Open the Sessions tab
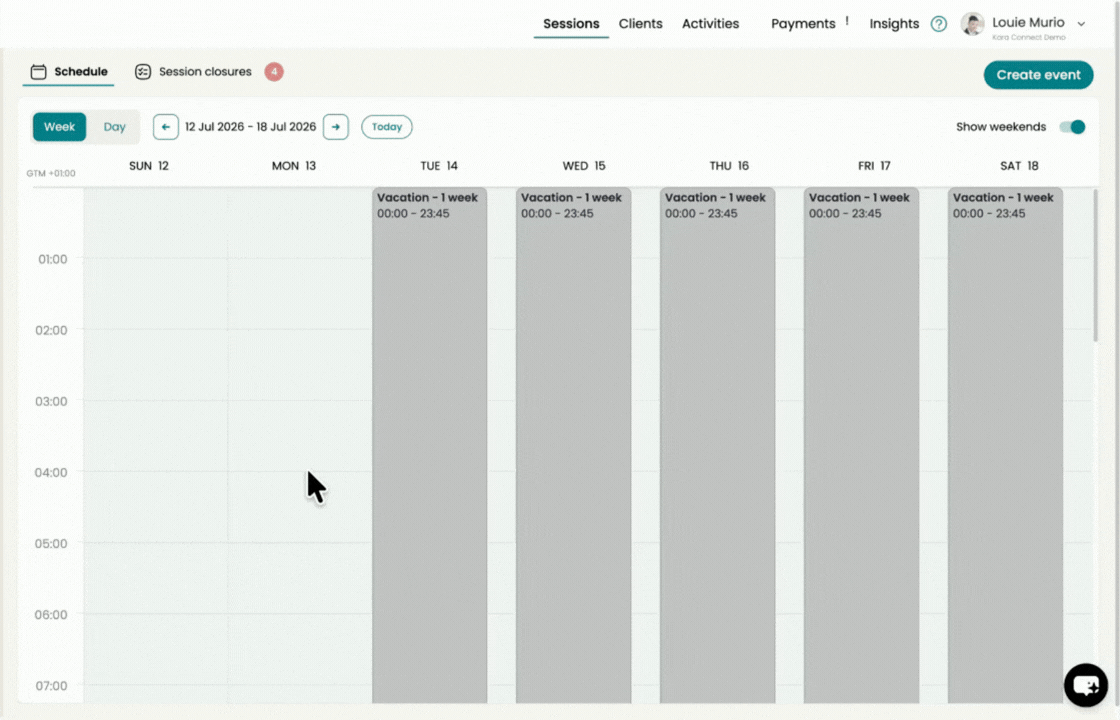The image size is (1120, 720). tap(571, 24)
